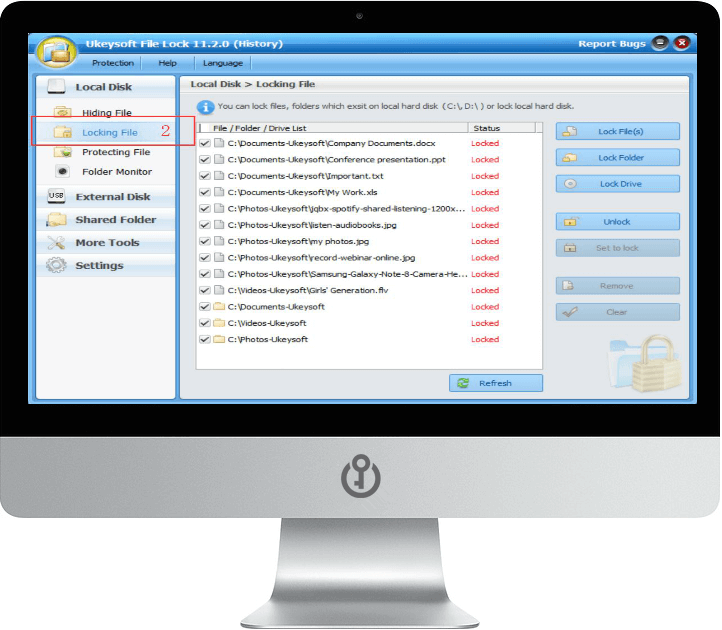This screenshot has height=630, width=722.
Task: Click the Unlock open-padlock icon
Action: 570,222
